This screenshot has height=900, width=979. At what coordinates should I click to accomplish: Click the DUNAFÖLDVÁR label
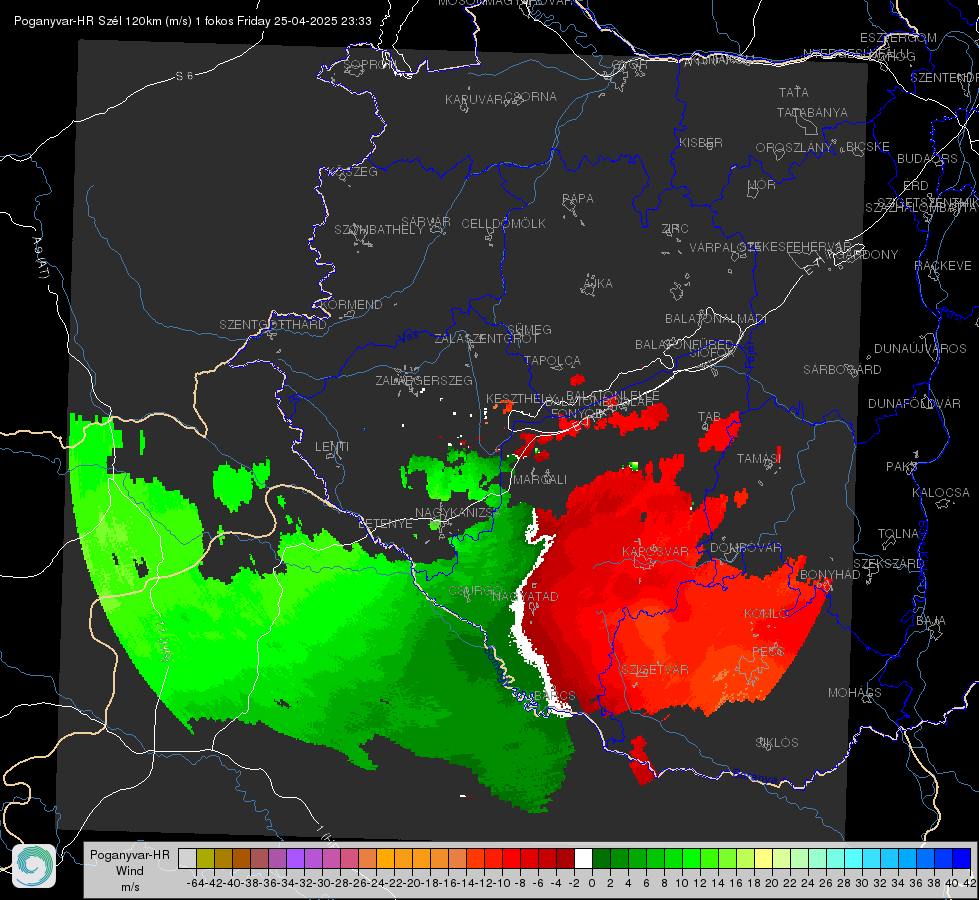click(x=914, y=404)
